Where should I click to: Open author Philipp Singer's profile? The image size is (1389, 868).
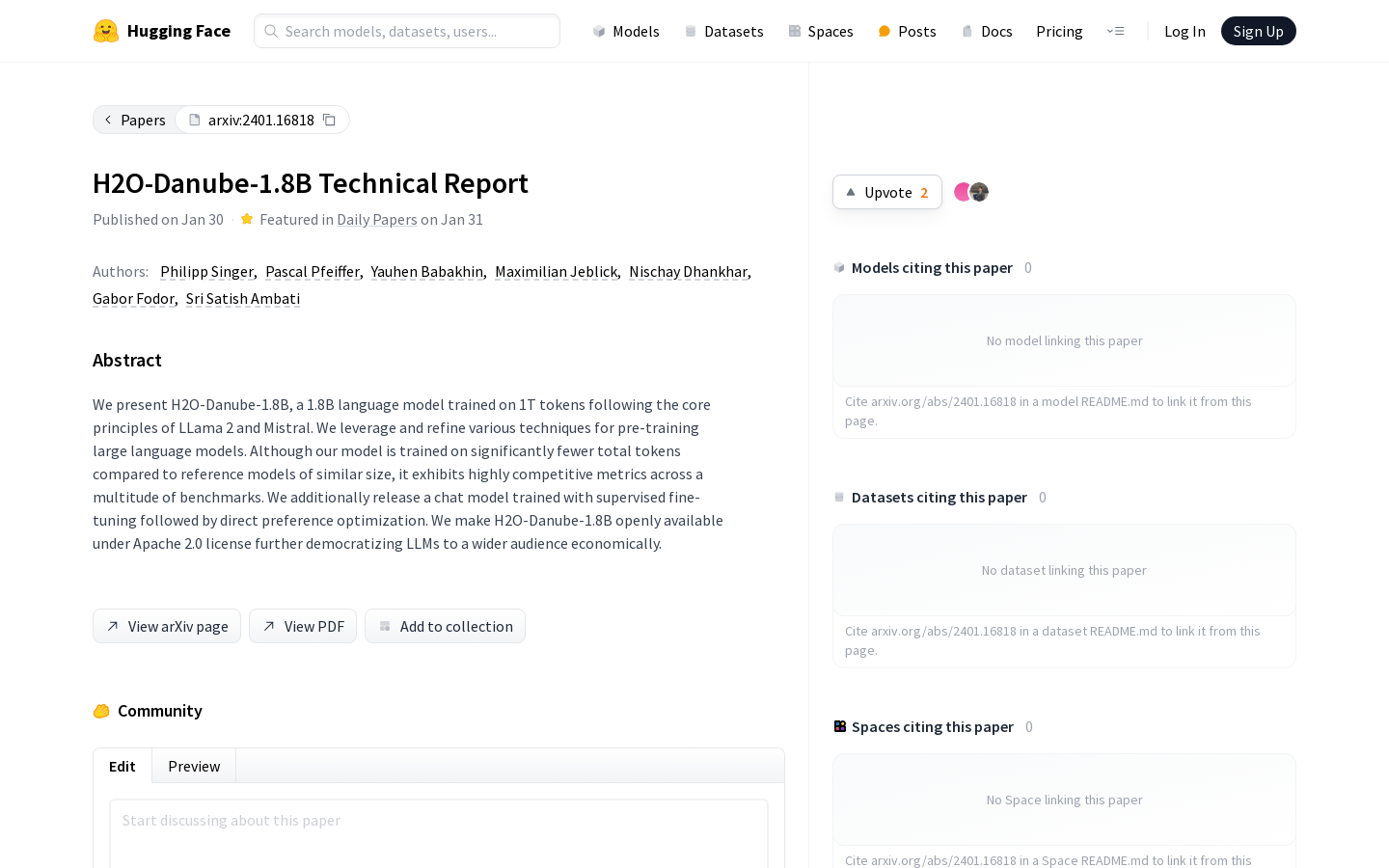click(x=206, y=271)
